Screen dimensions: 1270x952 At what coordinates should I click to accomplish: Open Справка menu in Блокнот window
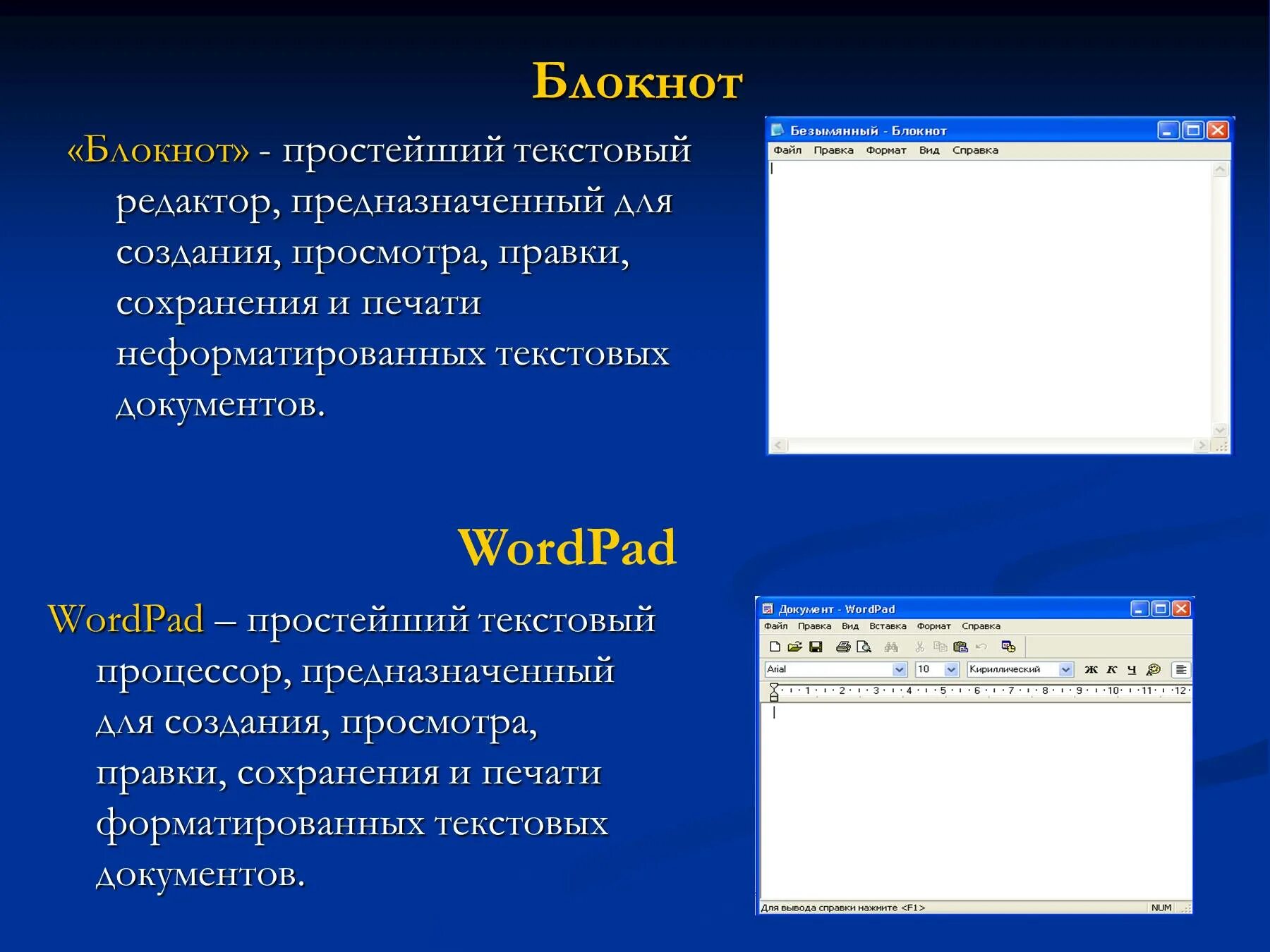tap(975, 150)
